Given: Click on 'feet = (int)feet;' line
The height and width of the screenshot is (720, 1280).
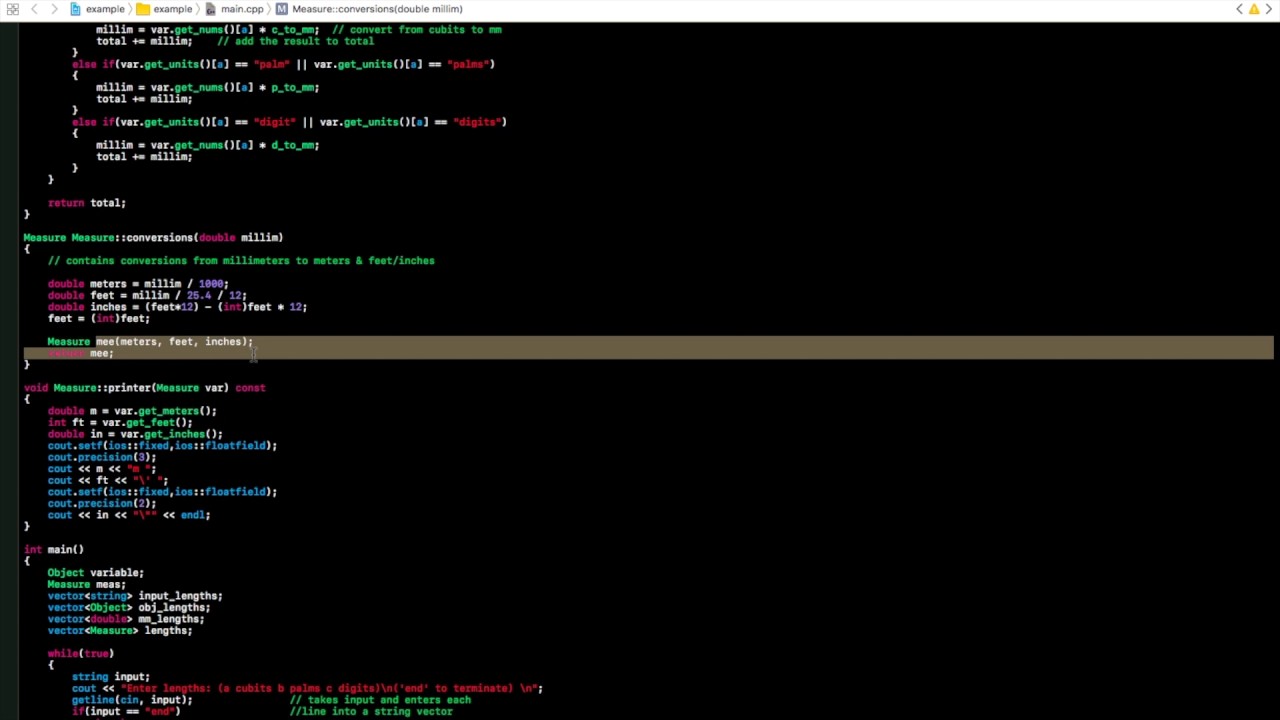Looking at the screenshot, I should [99, 319].
